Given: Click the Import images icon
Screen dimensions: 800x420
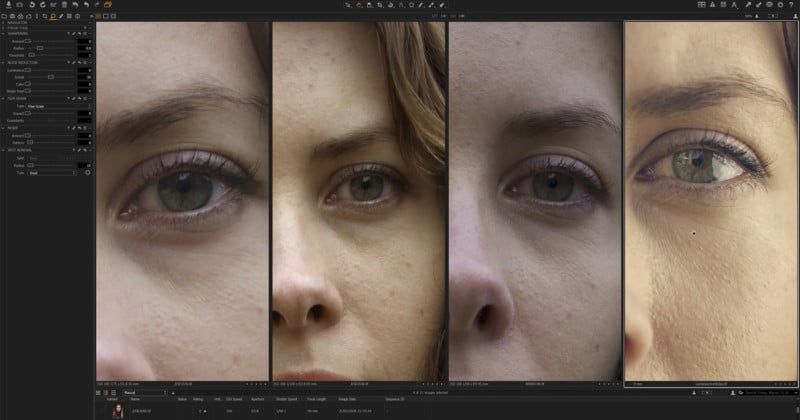Looking at the screenshot, I should [x=7, y=5].
